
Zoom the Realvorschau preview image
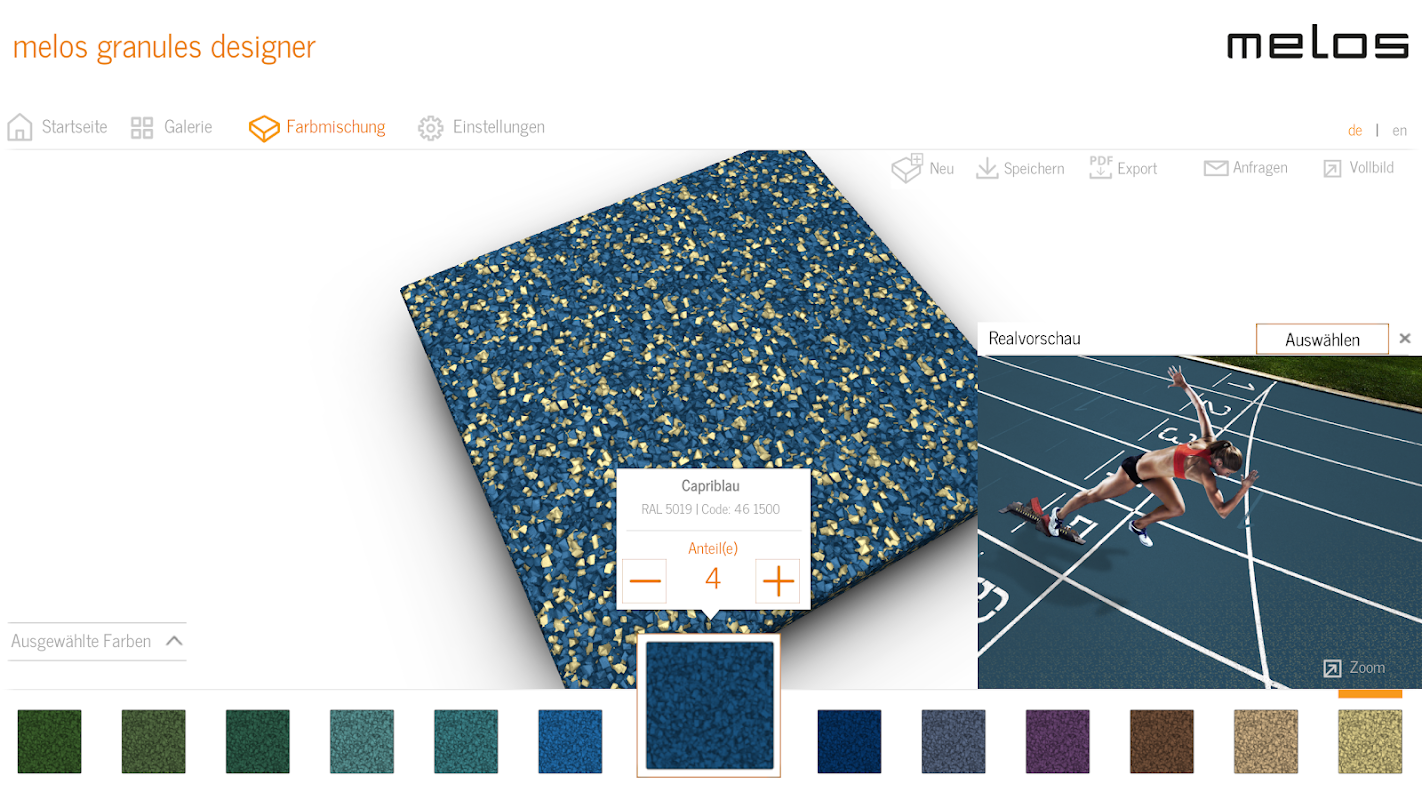1354,667
